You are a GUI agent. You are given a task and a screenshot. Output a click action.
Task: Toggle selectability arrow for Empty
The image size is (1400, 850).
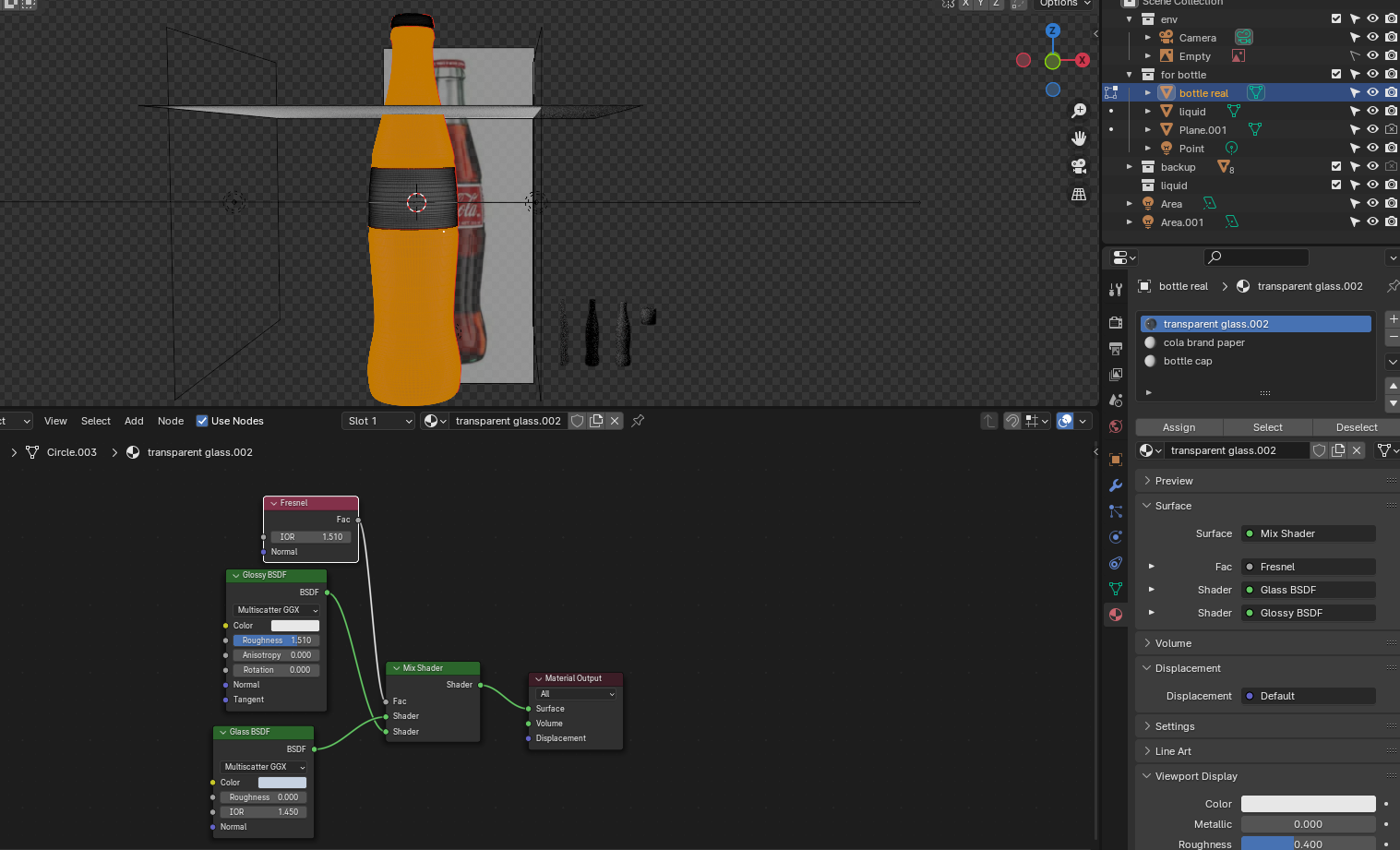coord(1355,55)
